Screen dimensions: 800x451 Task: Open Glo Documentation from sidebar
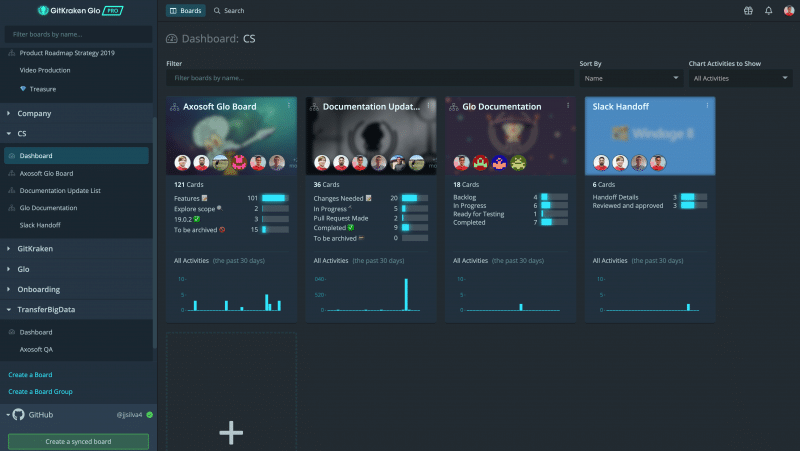point(48,208)
